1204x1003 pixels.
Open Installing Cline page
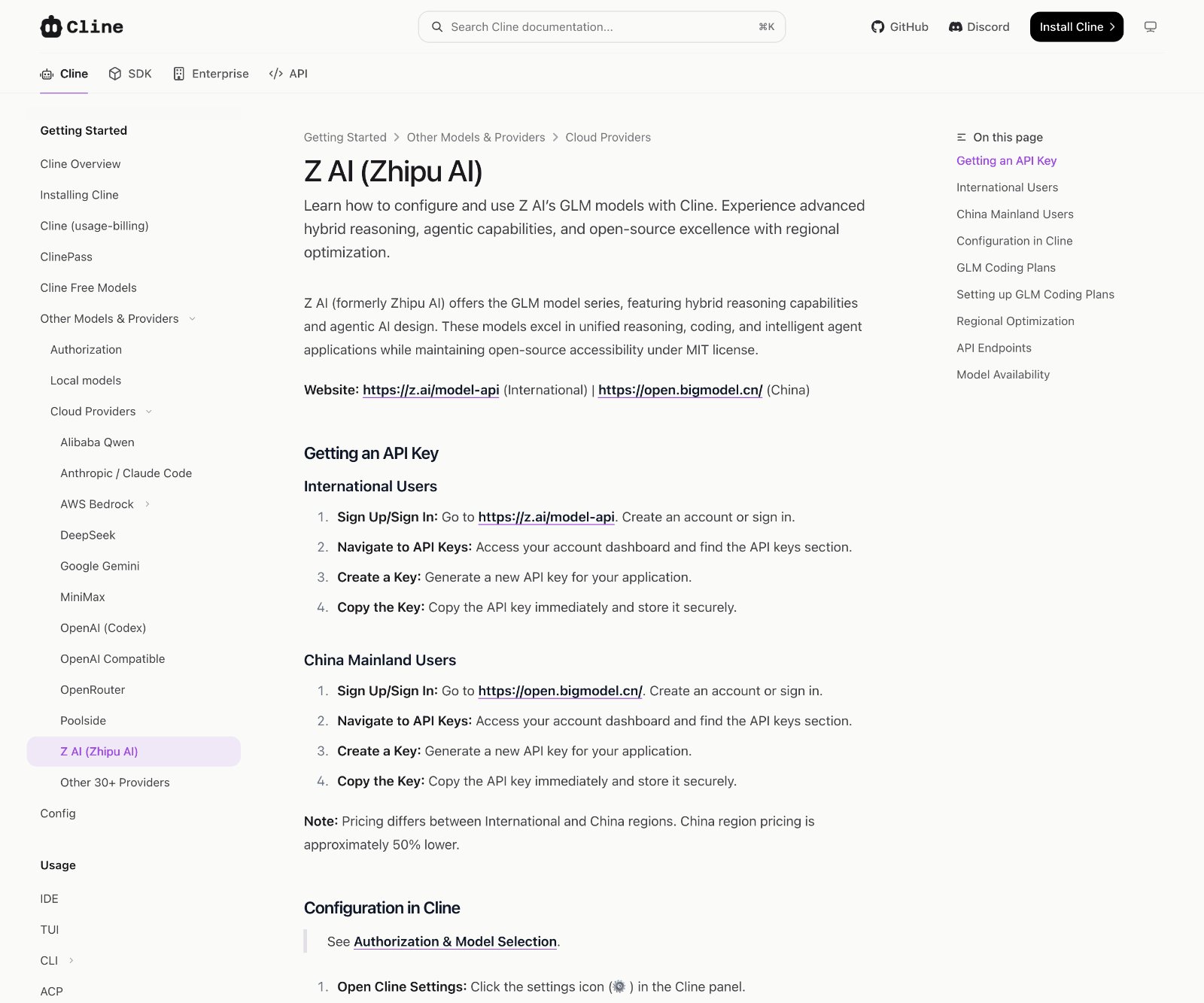80,195
